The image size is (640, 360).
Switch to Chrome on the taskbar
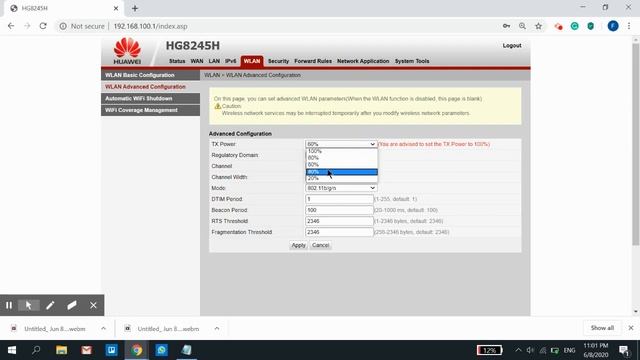pyautogui.click(x=137, y=350)
